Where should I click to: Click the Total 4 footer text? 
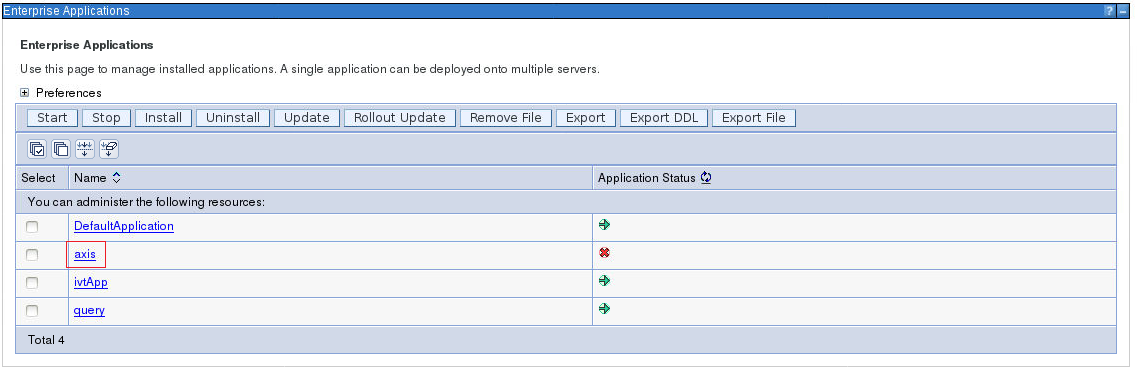(x=46, y=340)
